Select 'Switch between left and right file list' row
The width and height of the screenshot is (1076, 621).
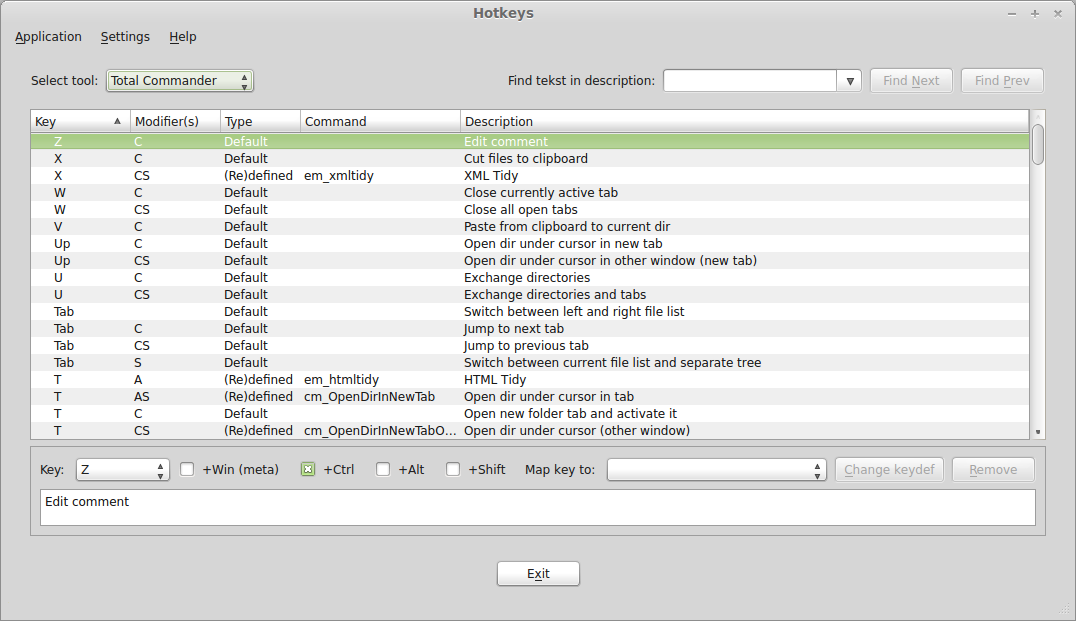coord(530,312)
